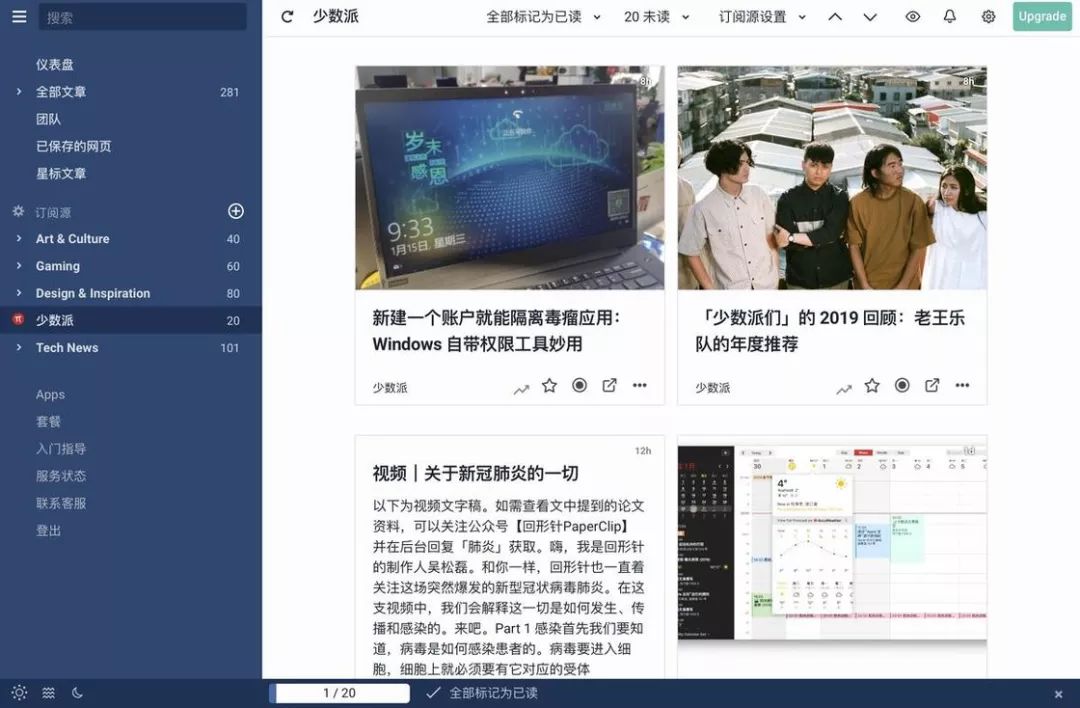
Task: Toggle read circle on 老王乐队 article
Action: tap(902, 386)
